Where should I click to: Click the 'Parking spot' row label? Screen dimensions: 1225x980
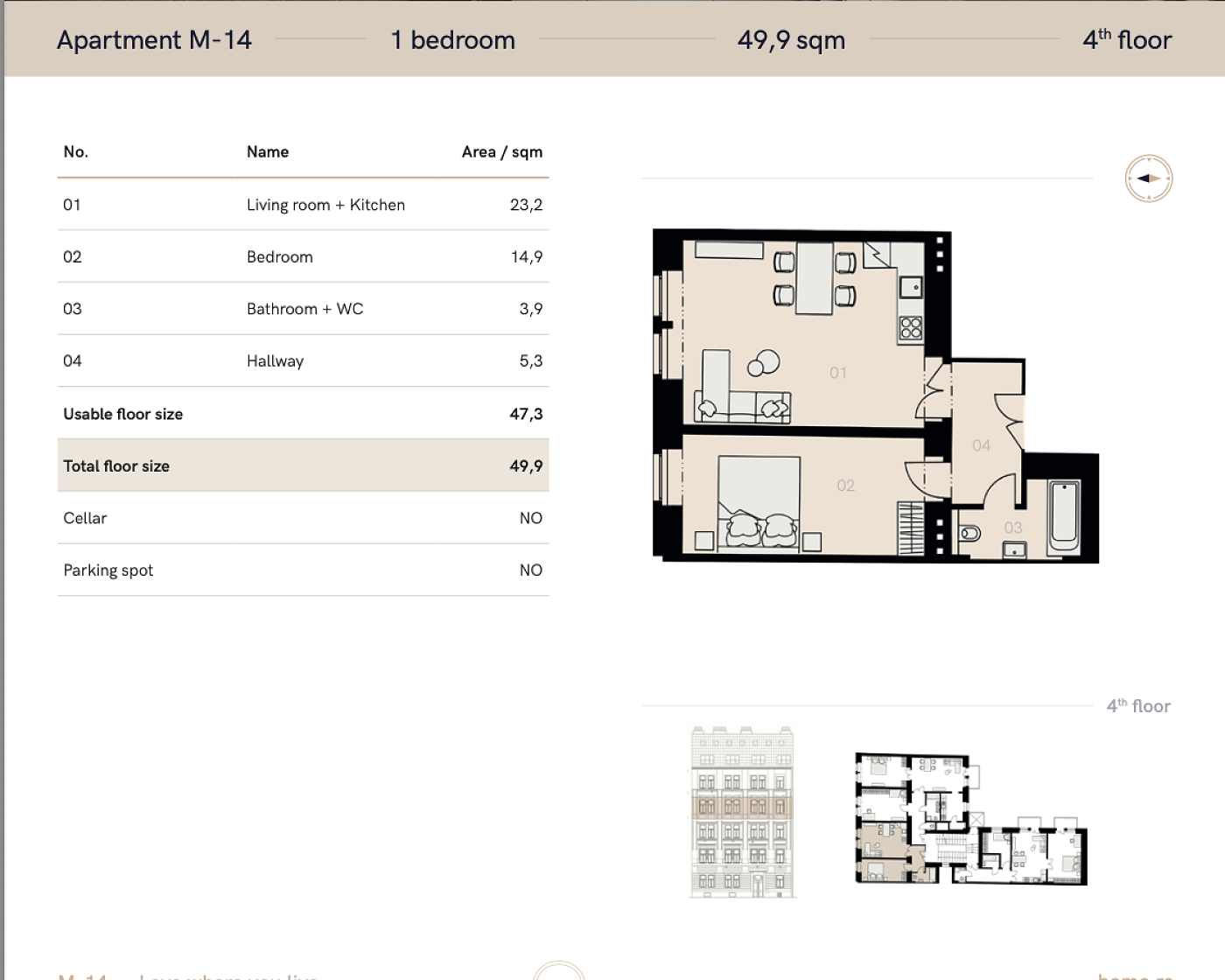(108, 570)
